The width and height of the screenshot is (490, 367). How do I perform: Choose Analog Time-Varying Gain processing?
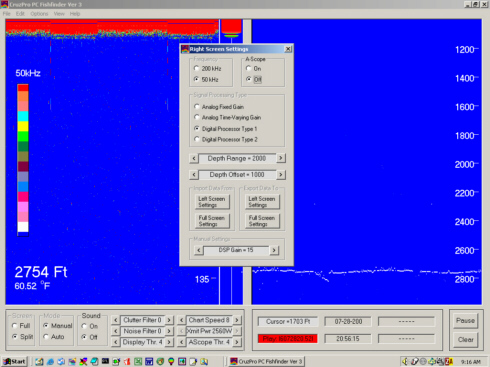coord(227,117)
